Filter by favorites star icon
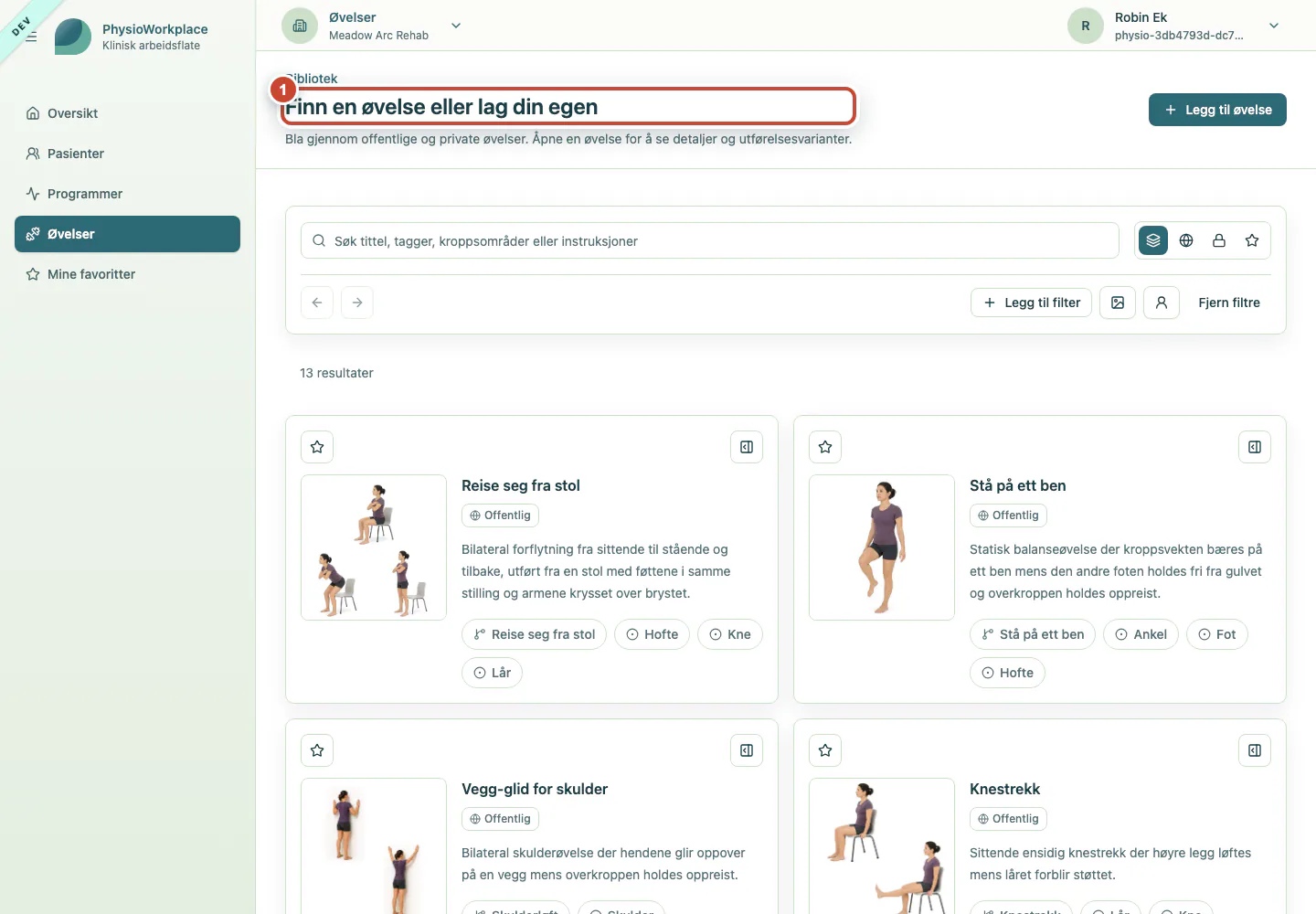 1252,240
